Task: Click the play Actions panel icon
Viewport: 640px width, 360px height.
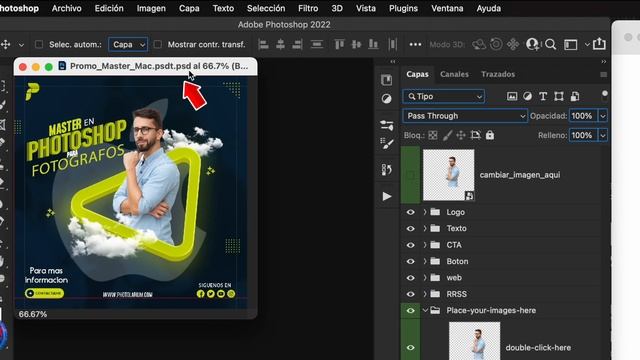Action: click(387, 196)
